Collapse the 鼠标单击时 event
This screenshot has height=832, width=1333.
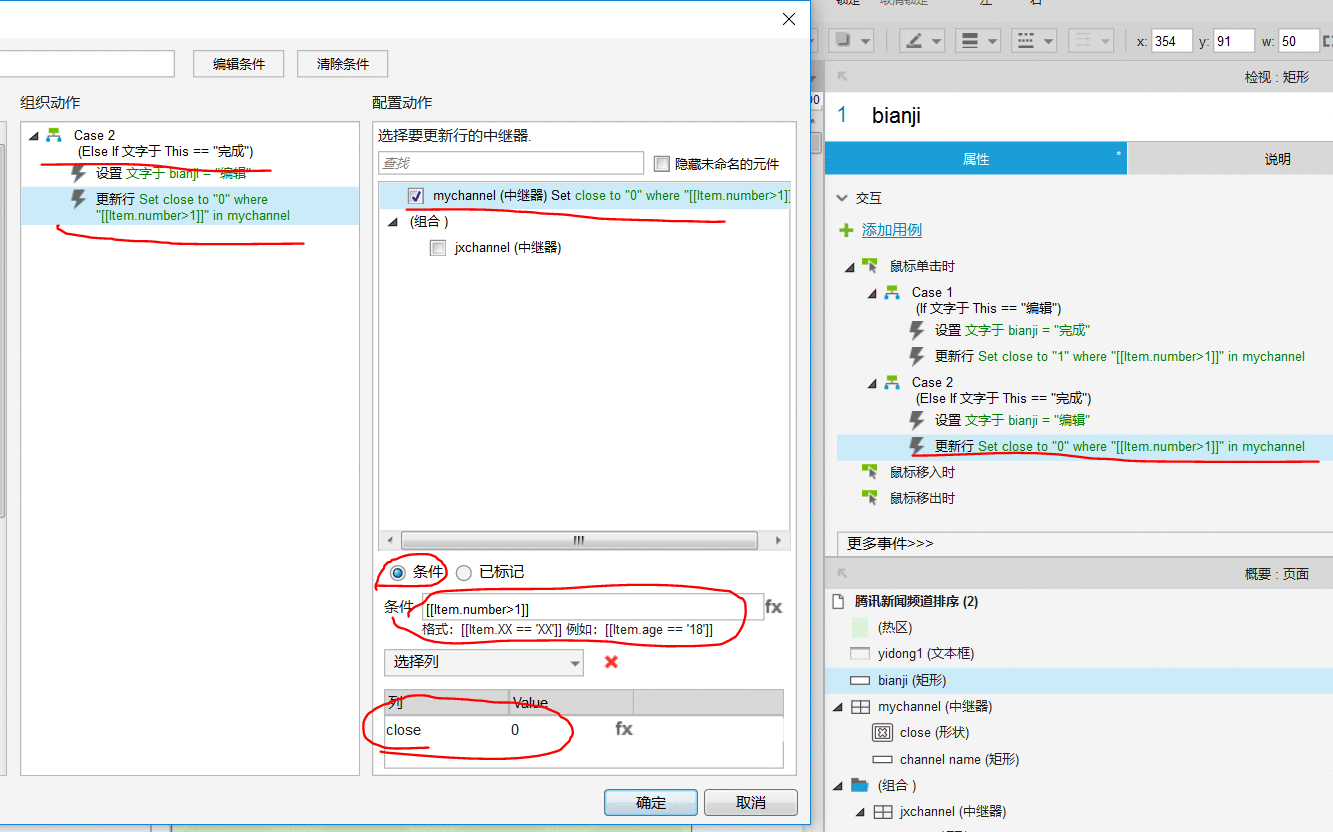[850, 266]
